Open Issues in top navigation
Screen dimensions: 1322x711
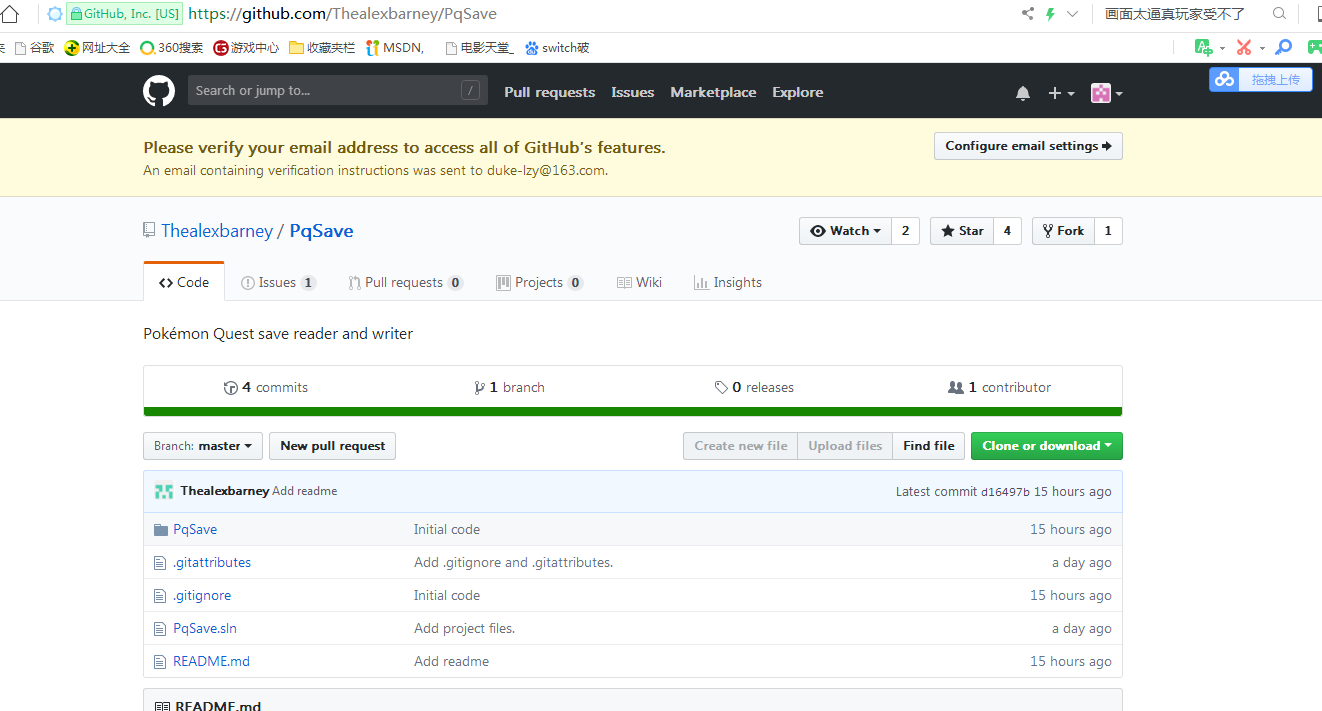pos(633,92)
